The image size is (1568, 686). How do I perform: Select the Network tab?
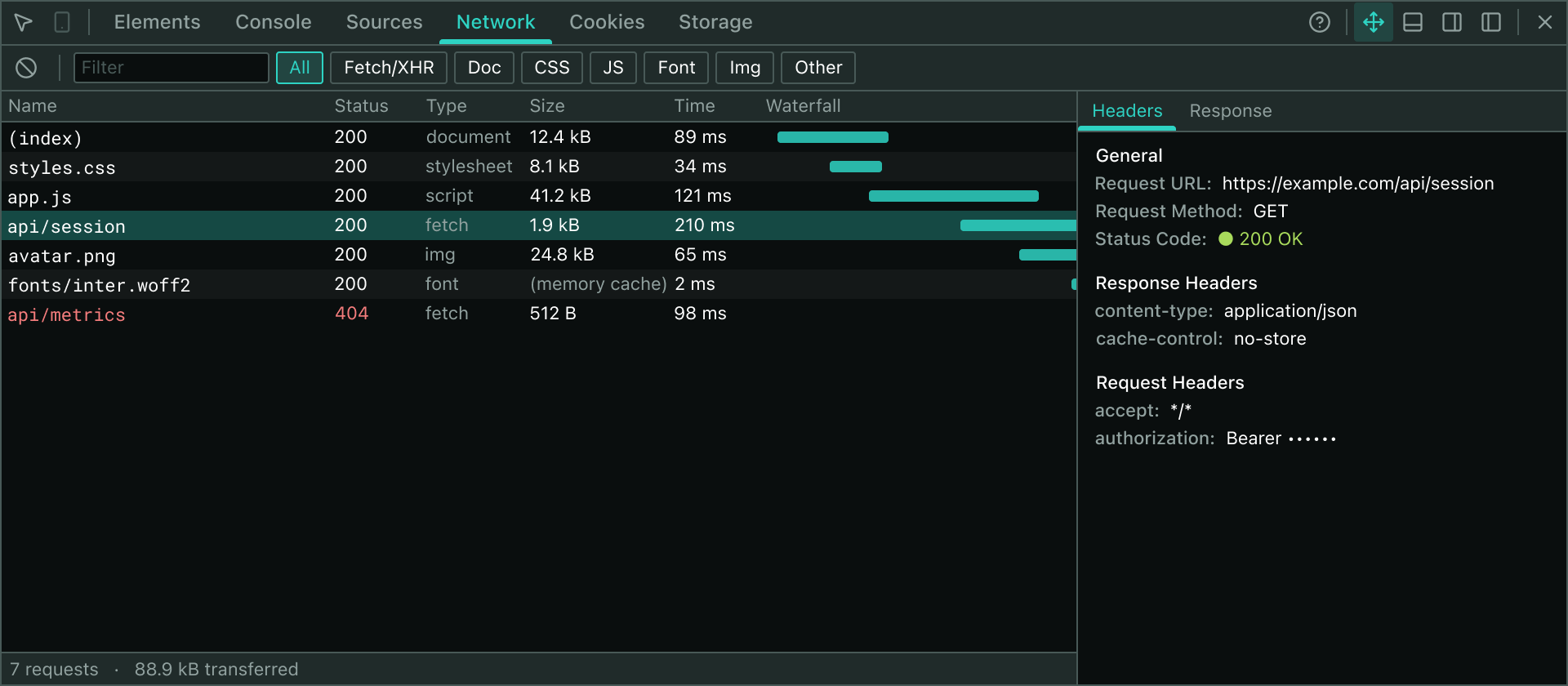click(496, 22)
